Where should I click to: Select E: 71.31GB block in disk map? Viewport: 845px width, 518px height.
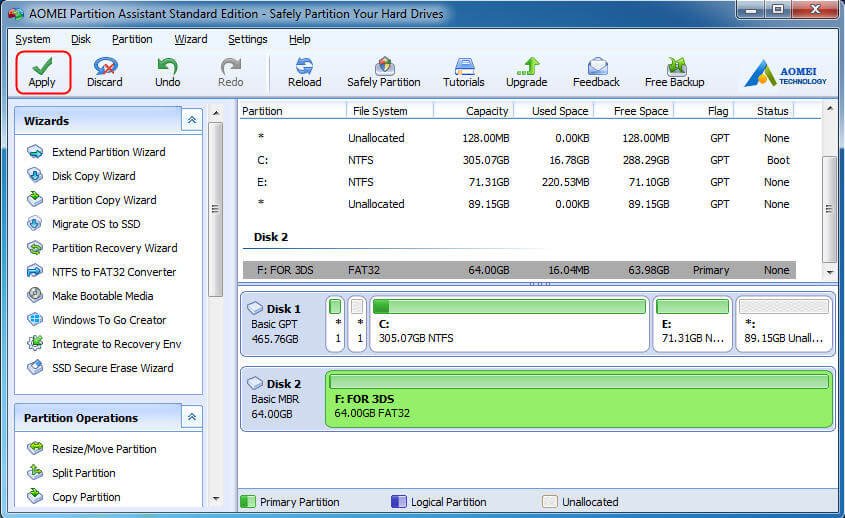[x=692, y=324]
